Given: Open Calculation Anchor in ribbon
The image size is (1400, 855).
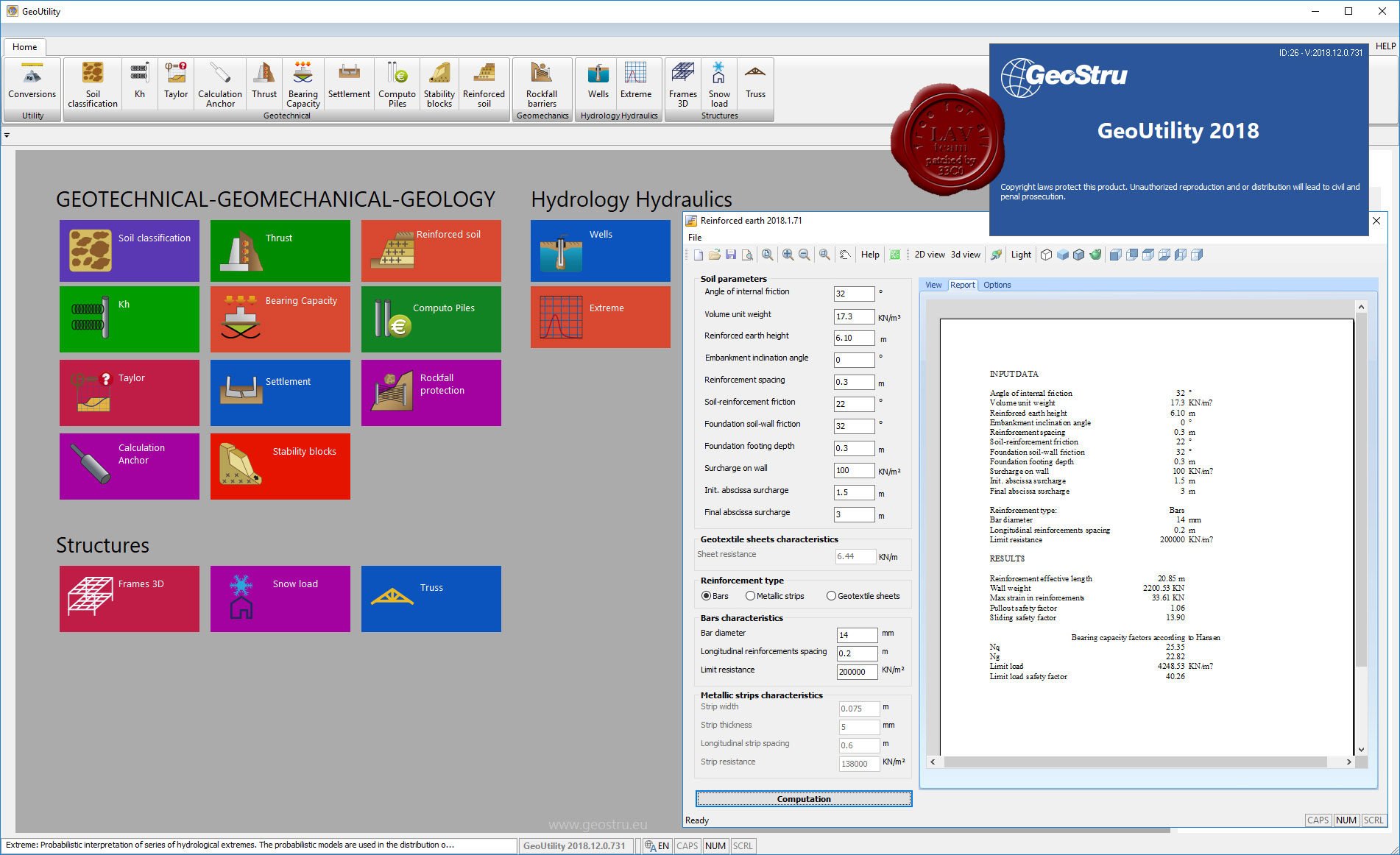Looking at the screenshot, I should pos(220,84).
